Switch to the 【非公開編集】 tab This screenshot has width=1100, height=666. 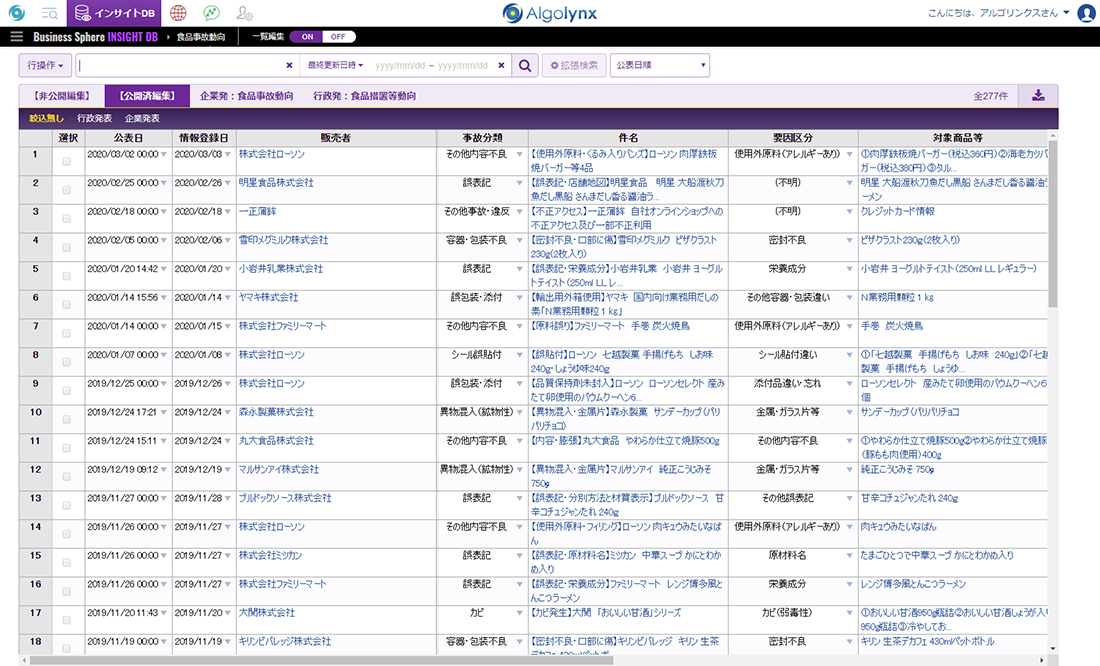point(62,96)
